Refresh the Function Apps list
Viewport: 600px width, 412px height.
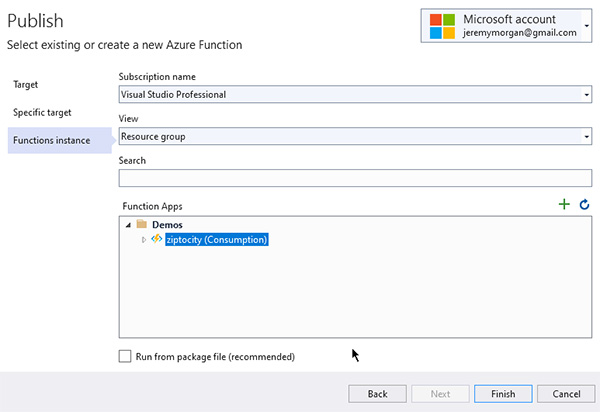pyautogui.click(x=584, y=205)
